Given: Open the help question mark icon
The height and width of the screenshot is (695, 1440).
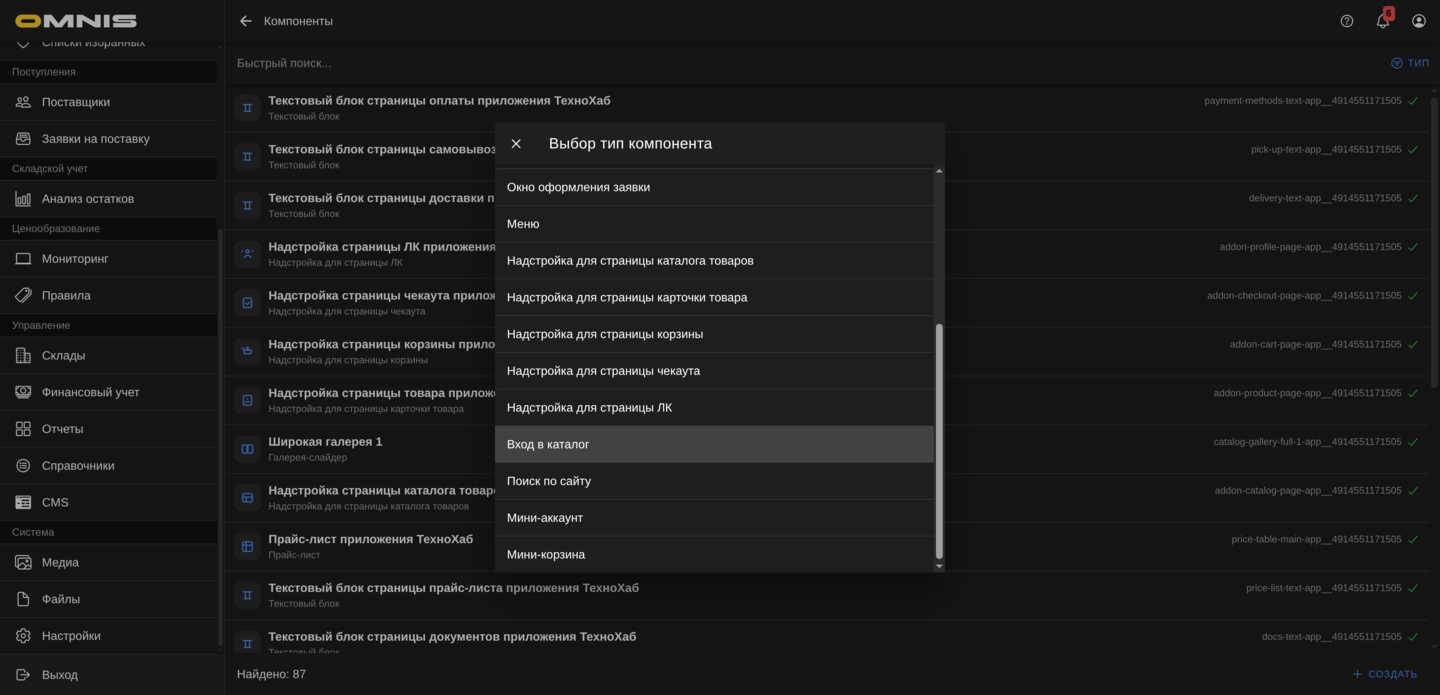Looking at the screenshot, I should pos(1347,21).
